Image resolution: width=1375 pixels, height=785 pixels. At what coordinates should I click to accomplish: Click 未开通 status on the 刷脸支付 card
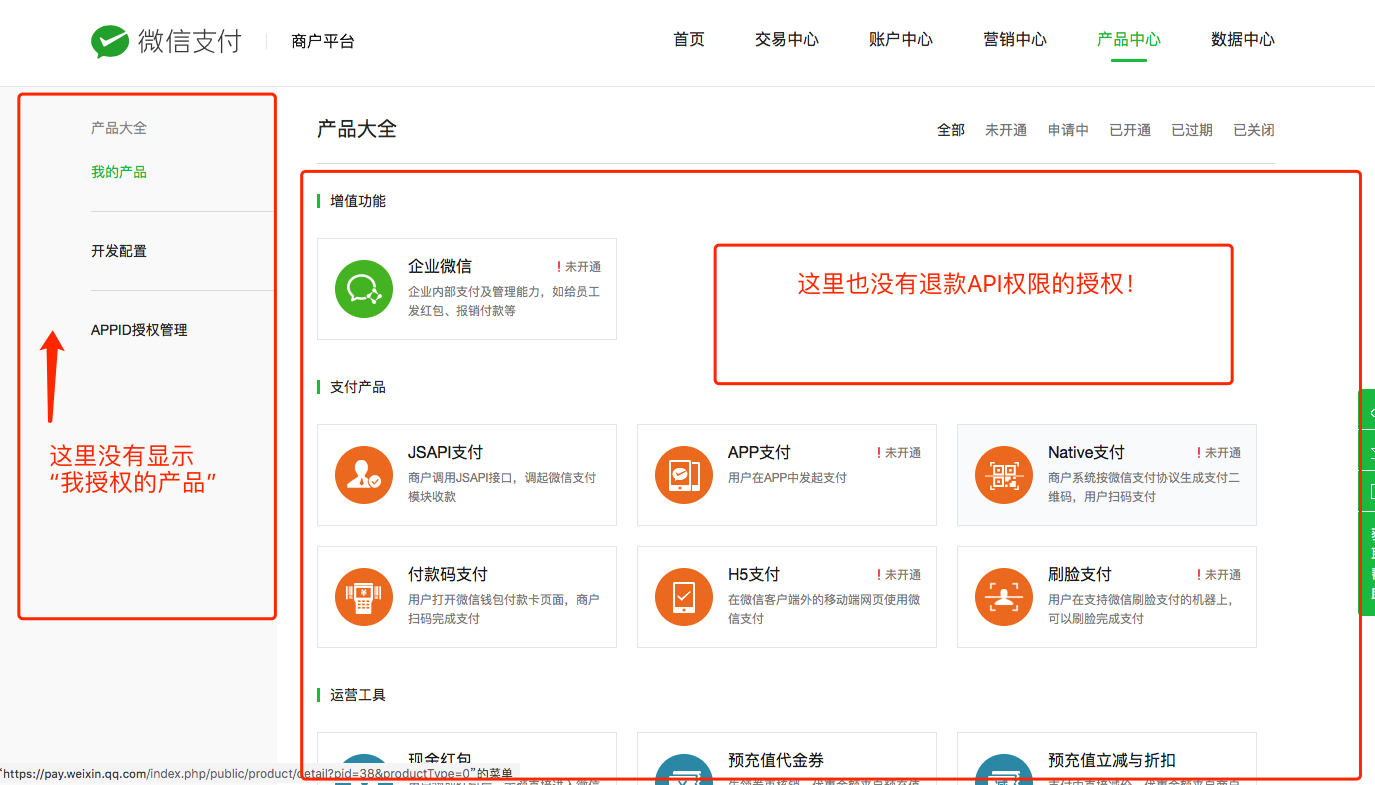[x=1219, y=575]
